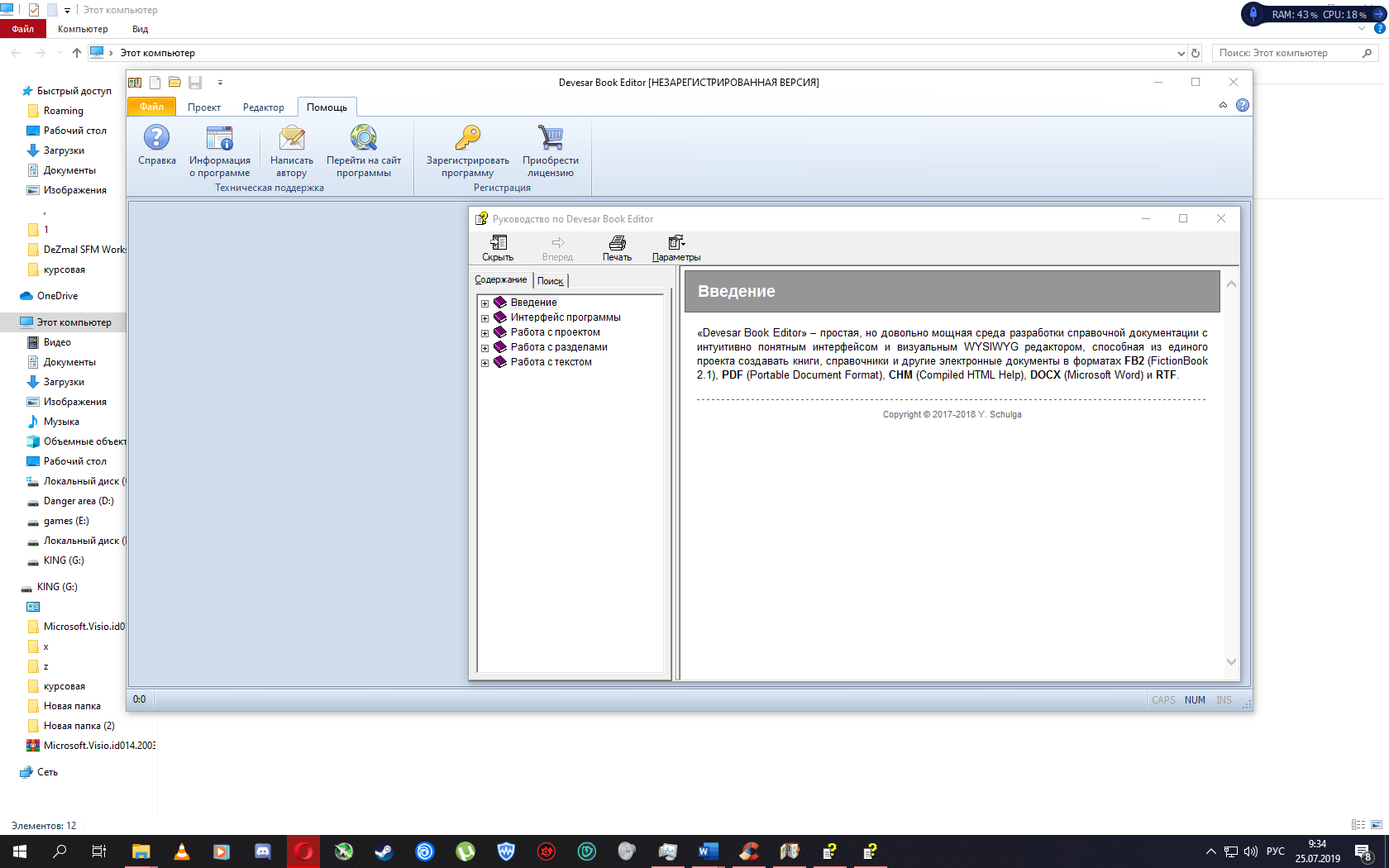Expand Работа с проектом tree node

tap(485, 333)
